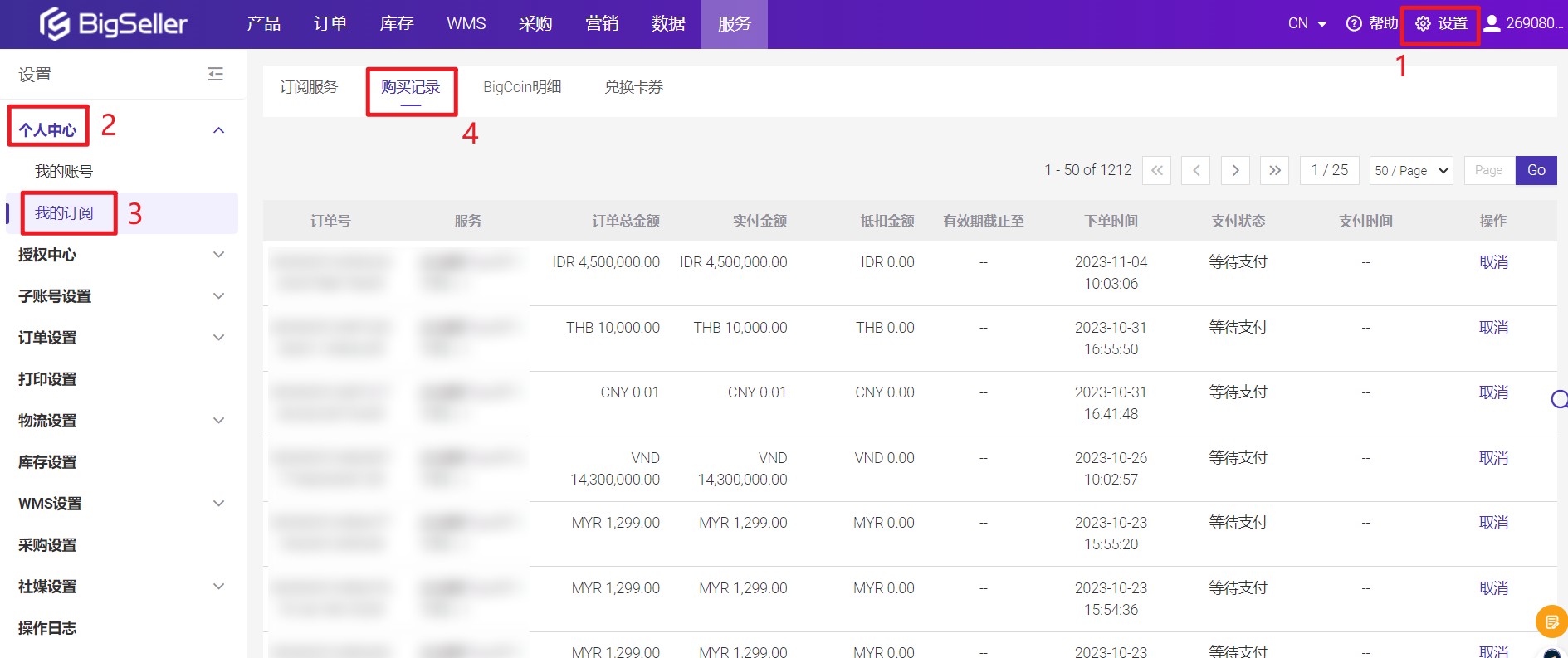Open the 营销 top menu
The width and height of the screenshot is (1568, 658).
(602, 24)
